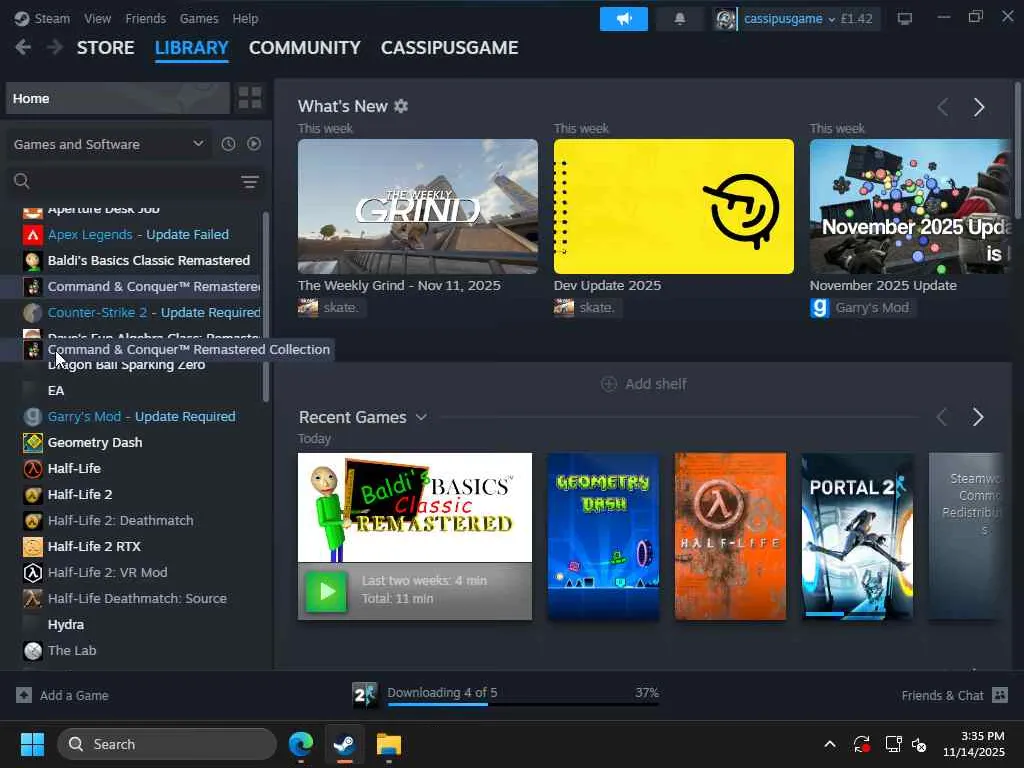The height and width of the screenshot is (768, 1024).
Task: Show hidden system tray icons
Action: [x=829, y=744]
